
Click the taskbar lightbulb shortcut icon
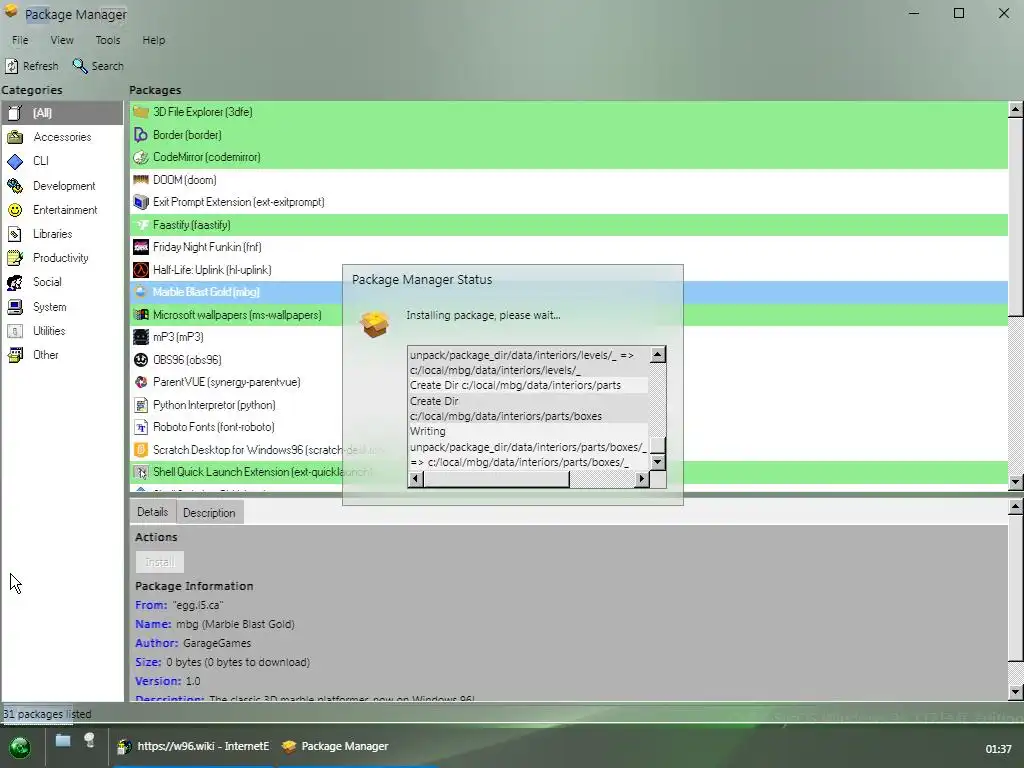pos(89,741)
